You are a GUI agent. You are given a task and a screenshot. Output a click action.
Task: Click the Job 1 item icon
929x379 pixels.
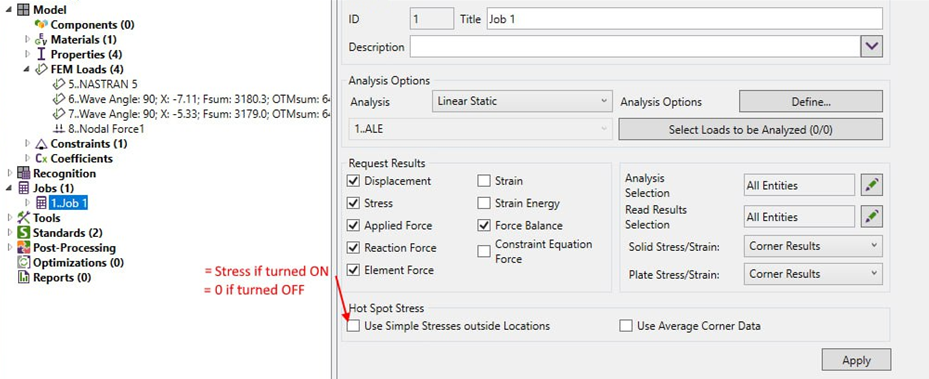pos(41,203)
